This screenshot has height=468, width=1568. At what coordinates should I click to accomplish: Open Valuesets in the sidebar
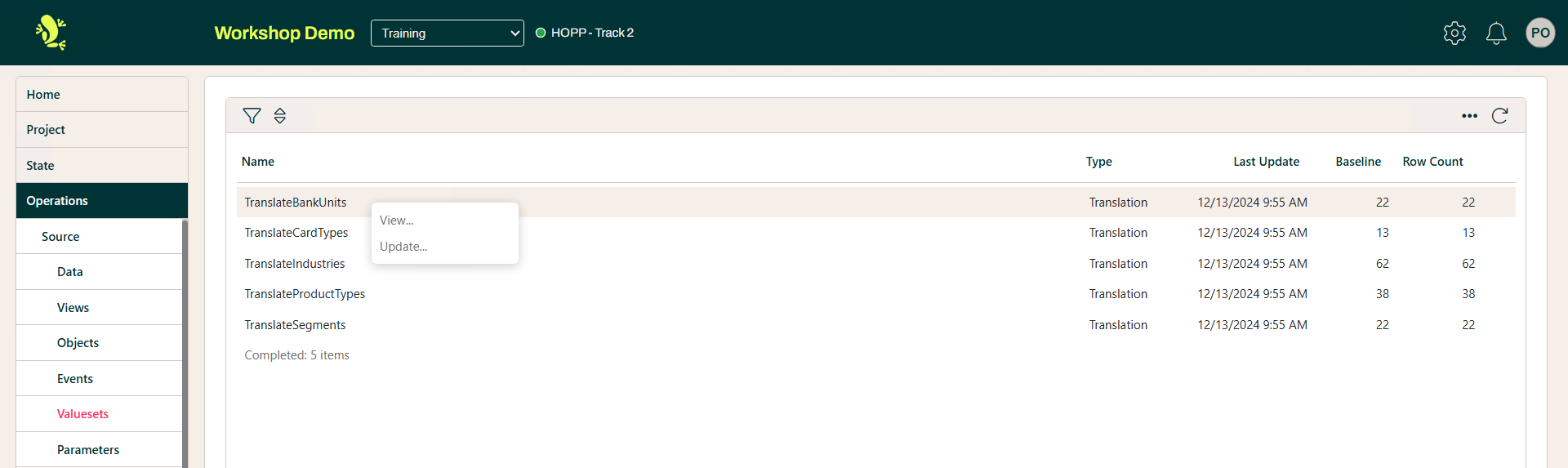[82, 414]
